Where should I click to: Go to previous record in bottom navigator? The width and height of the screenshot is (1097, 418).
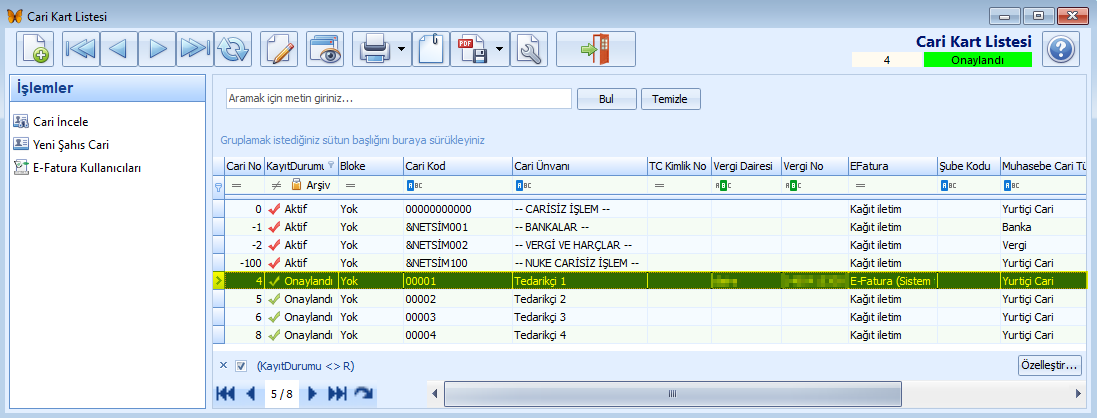(250, 394)
